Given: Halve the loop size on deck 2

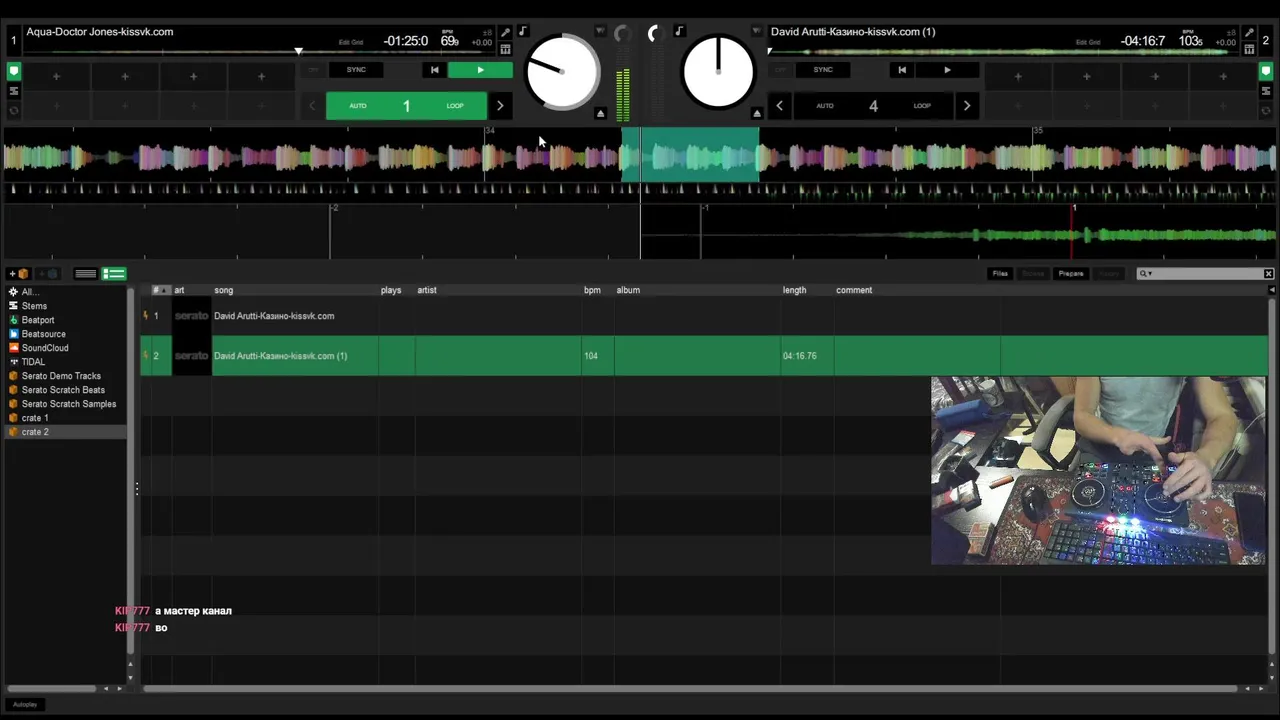Looking at the screenshot, I should pos(780,106).
